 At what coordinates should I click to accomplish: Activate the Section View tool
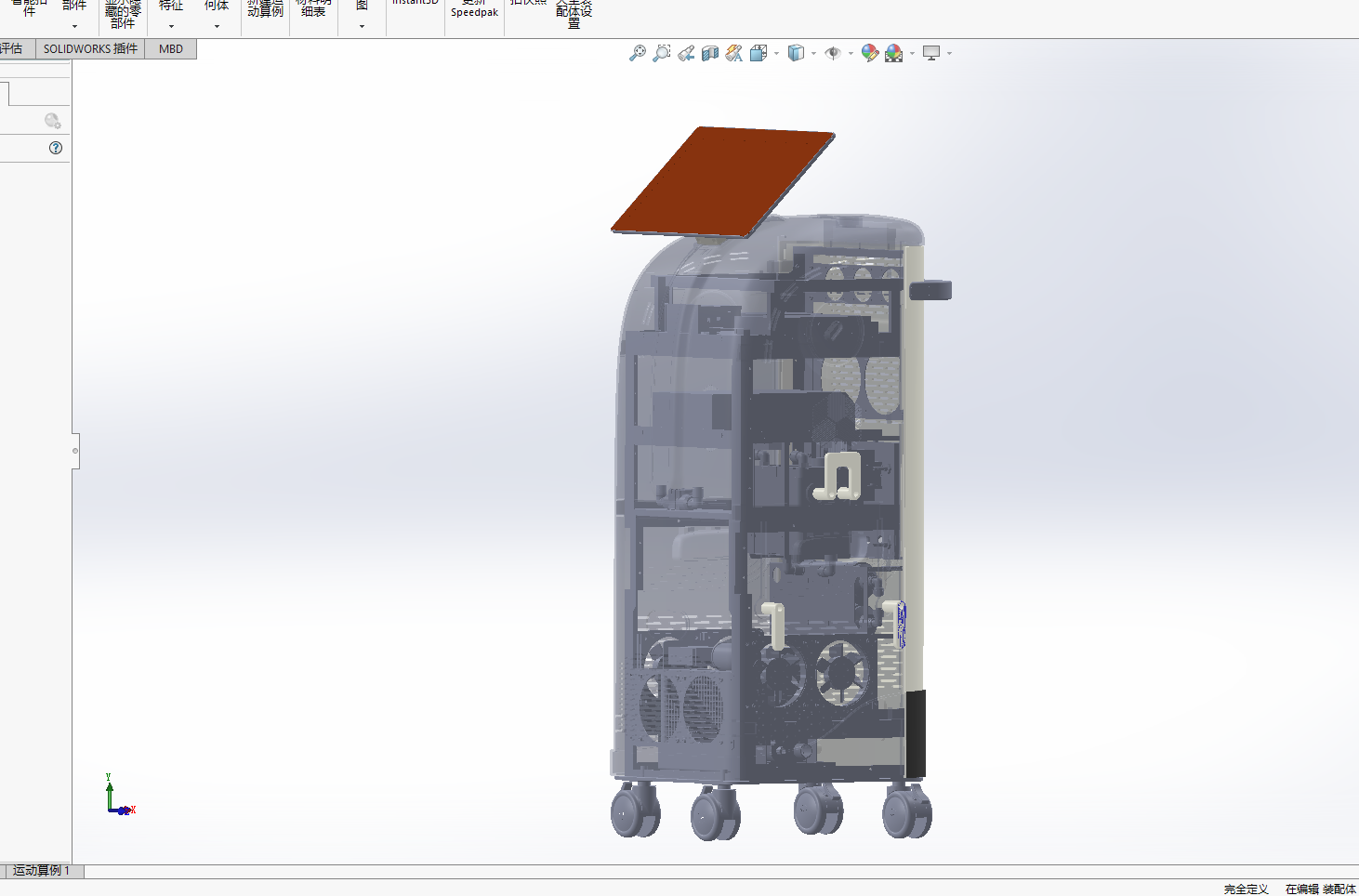pyautogui.click(x=710, y=53)
